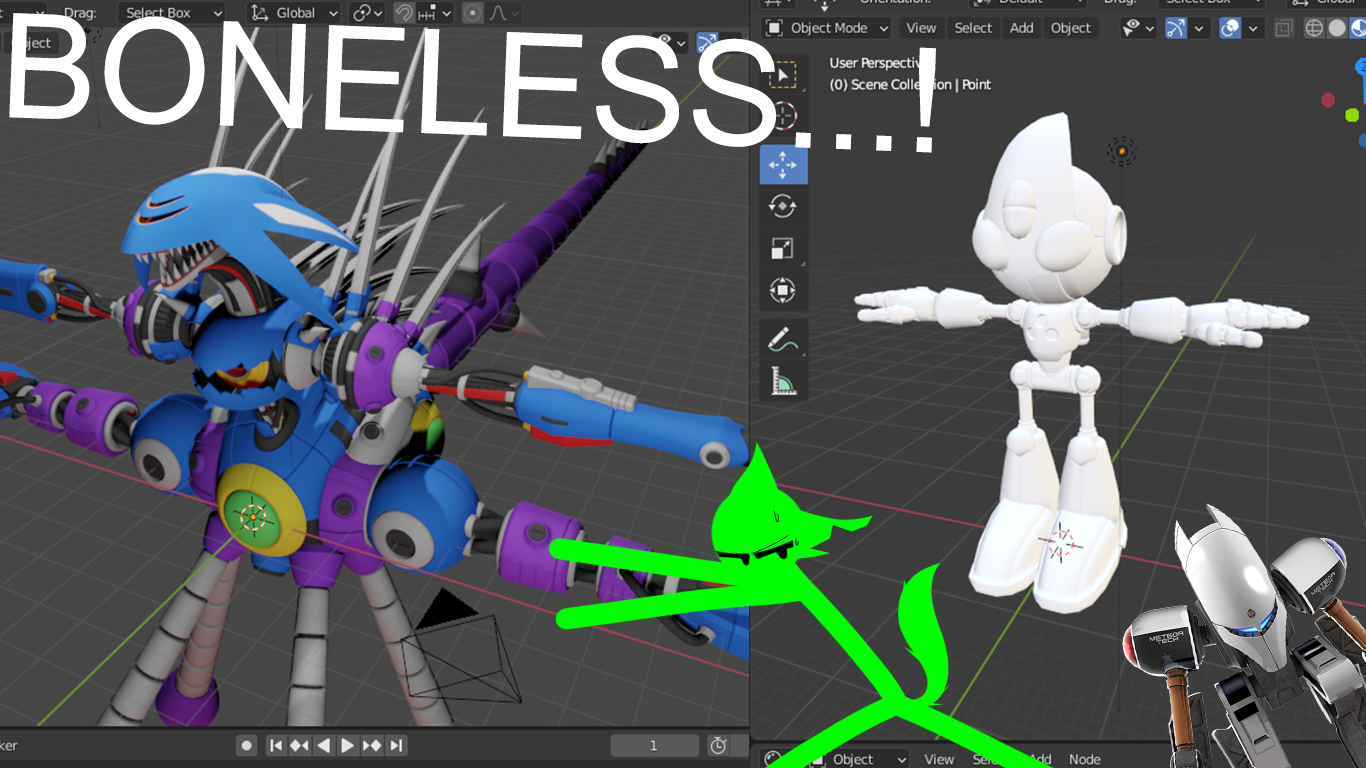Open the Select menu in right viewport
Screen dimensions: 1366x768
pyautogui.click(x=973, y=28)
